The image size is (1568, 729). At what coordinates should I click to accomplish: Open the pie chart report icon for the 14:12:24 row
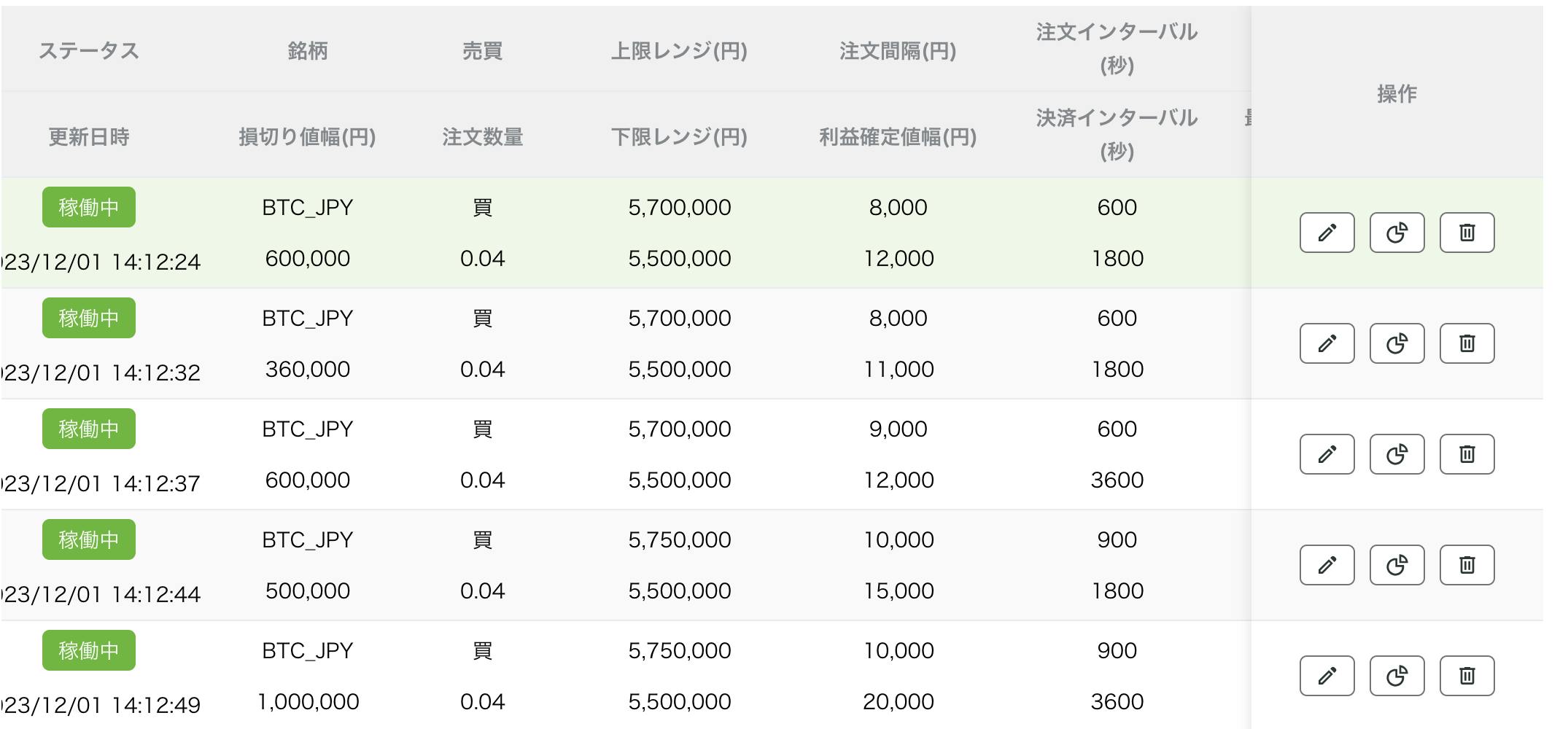coord(1396,233)
